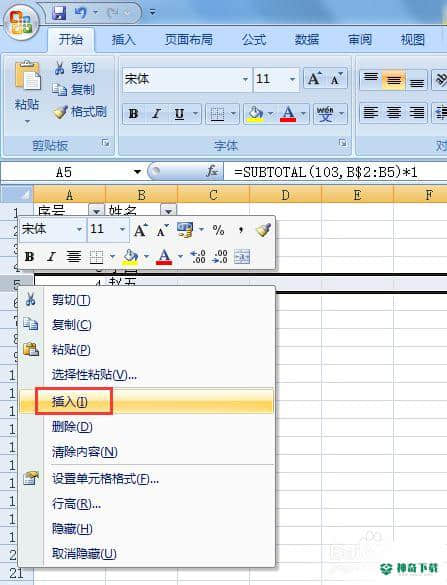Click the 粘贴 paste button in ribbon
The height and width of the screenshot is (585, 447).
27,93
